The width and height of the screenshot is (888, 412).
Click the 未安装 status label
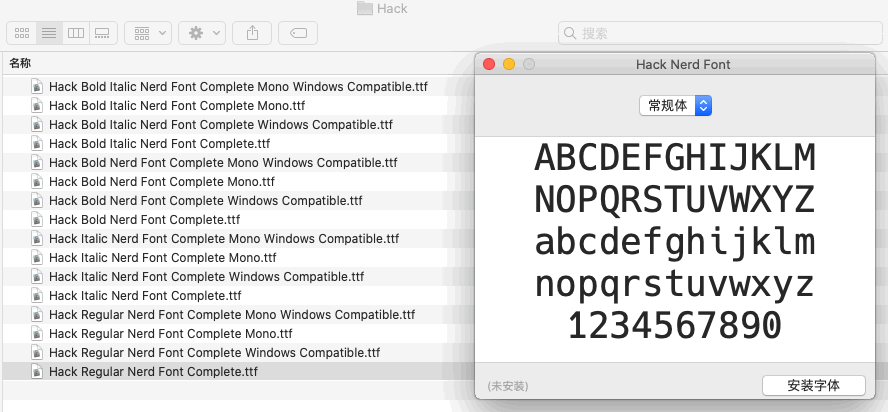(508, 386)
